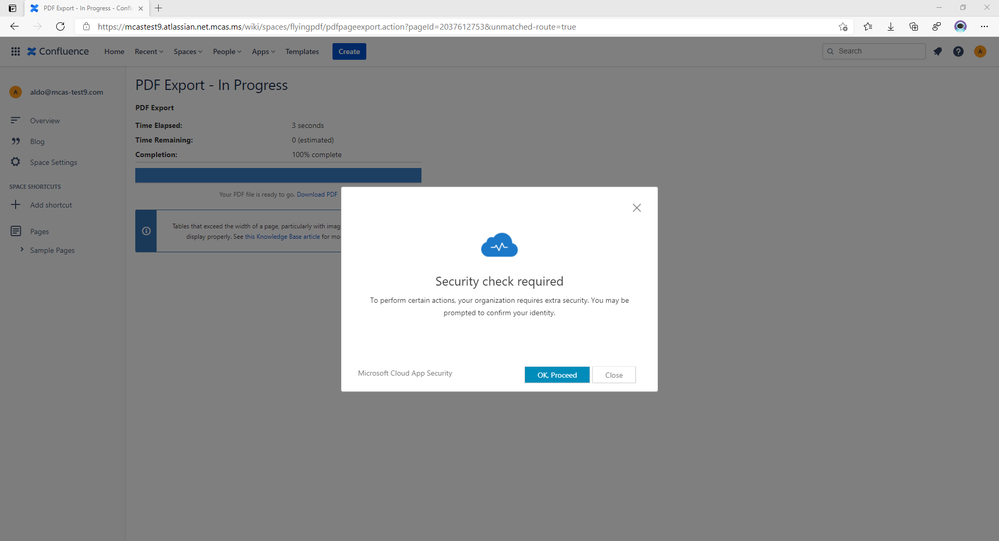Open Pages in the space sidebar

tap(40, 231)
